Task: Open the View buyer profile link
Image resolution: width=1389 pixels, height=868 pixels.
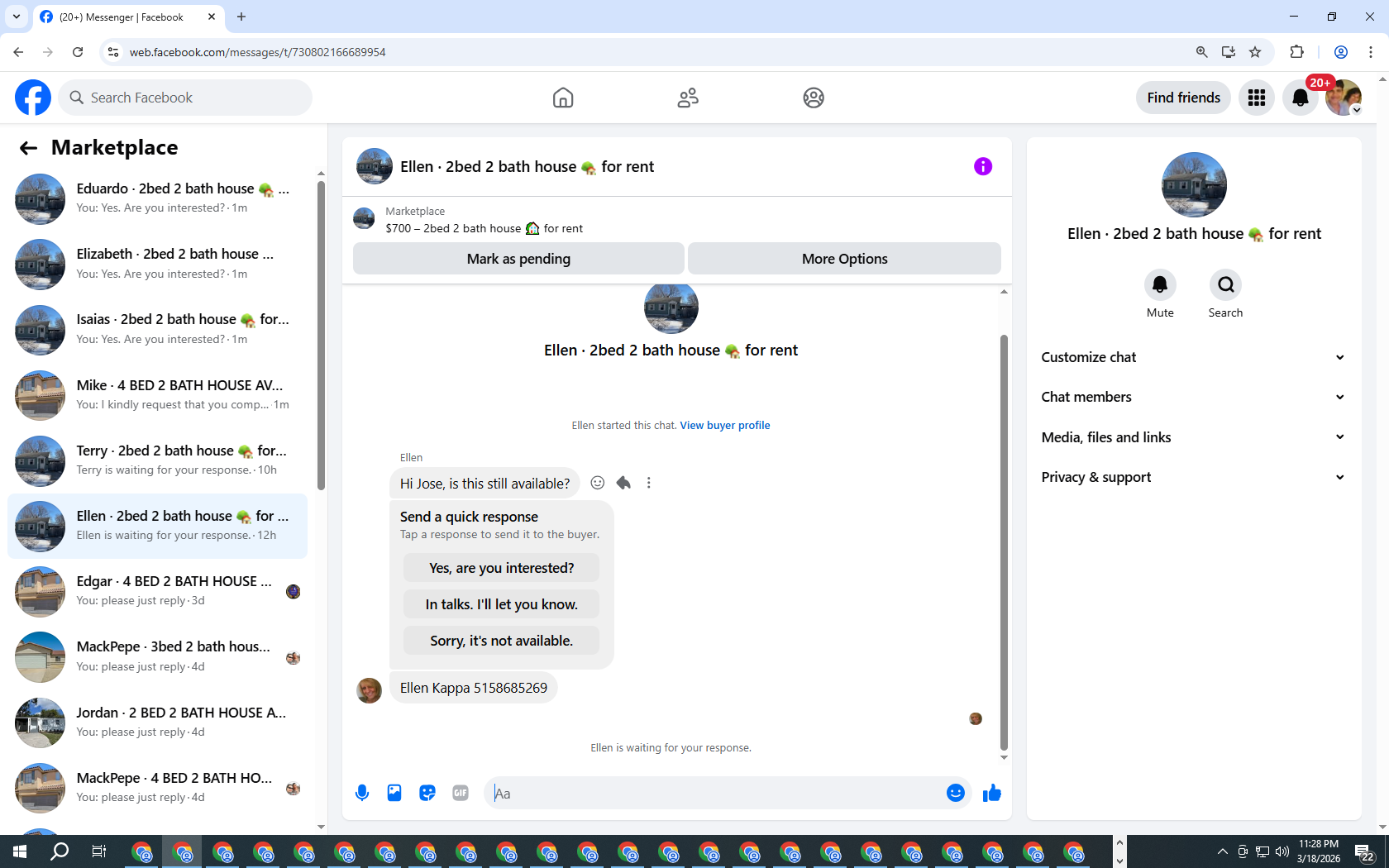Action: coord(725,426)
